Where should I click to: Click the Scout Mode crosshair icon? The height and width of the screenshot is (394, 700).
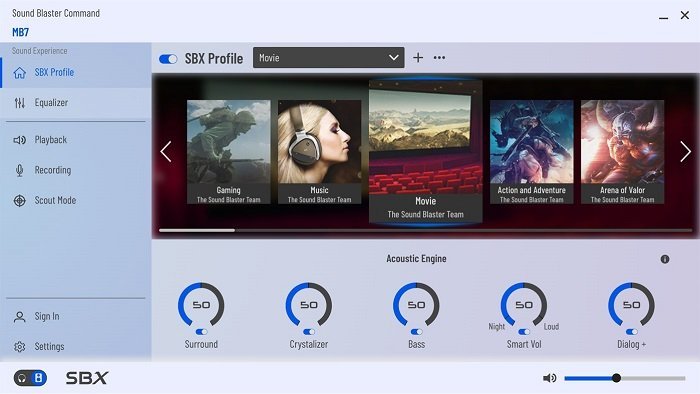(x=20, y=200)
